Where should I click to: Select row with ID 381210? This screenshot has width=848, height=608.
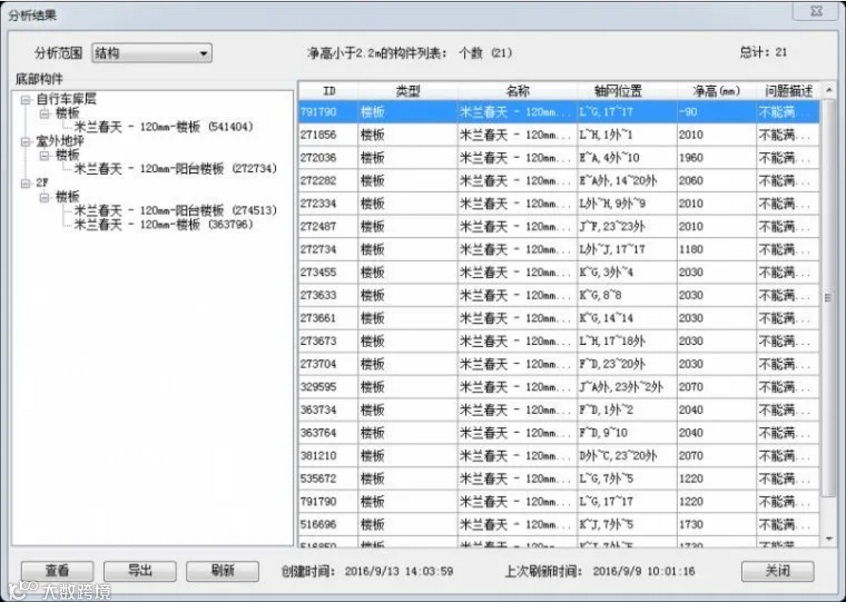559,455
